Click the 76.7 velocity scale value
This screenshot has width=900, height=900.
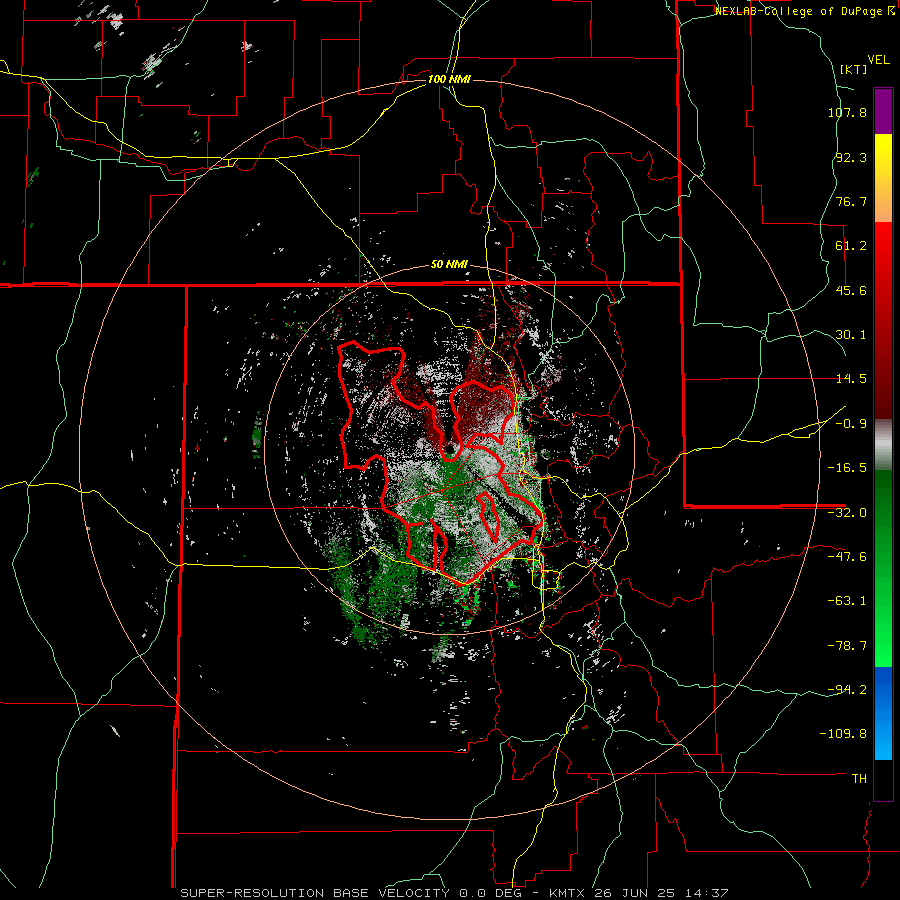[851, 201]
